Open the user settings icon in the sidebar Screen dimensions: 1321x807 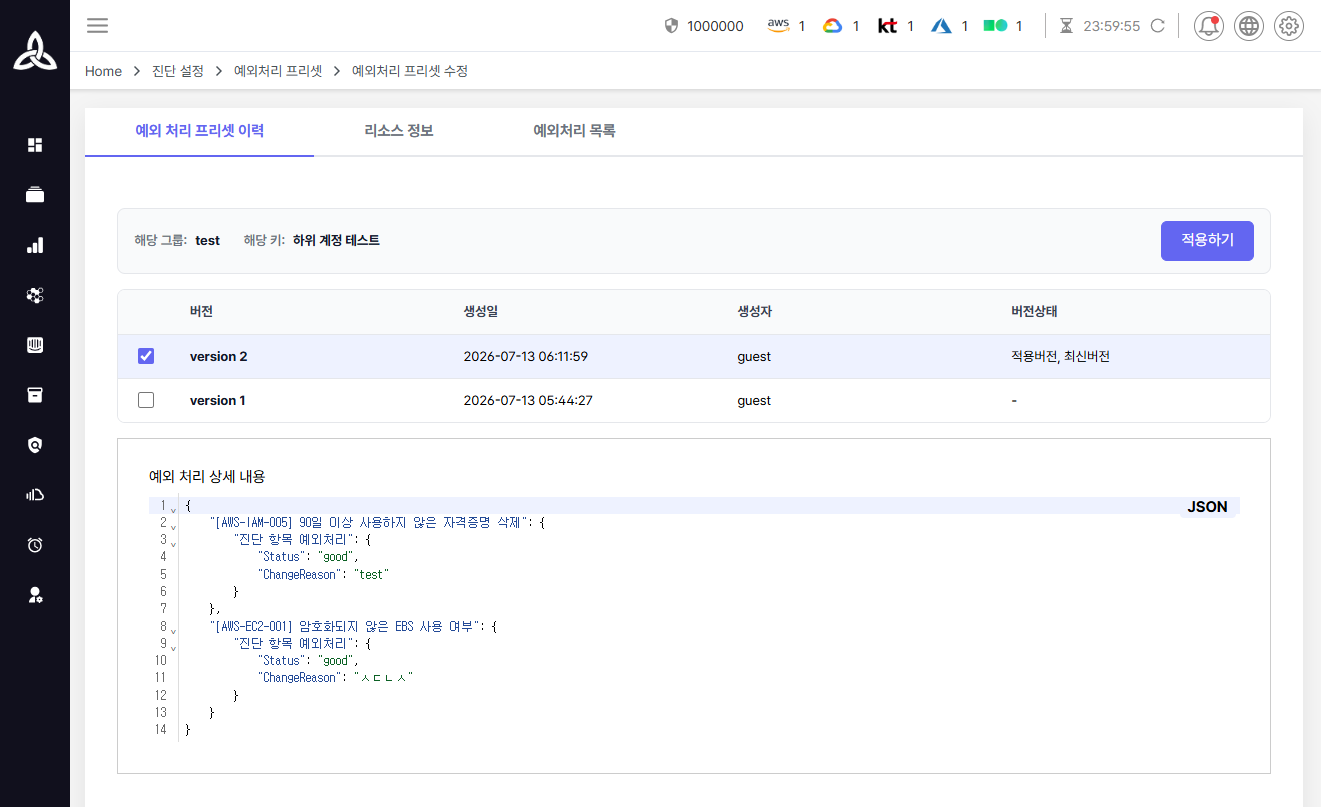(x=35, y=595)
